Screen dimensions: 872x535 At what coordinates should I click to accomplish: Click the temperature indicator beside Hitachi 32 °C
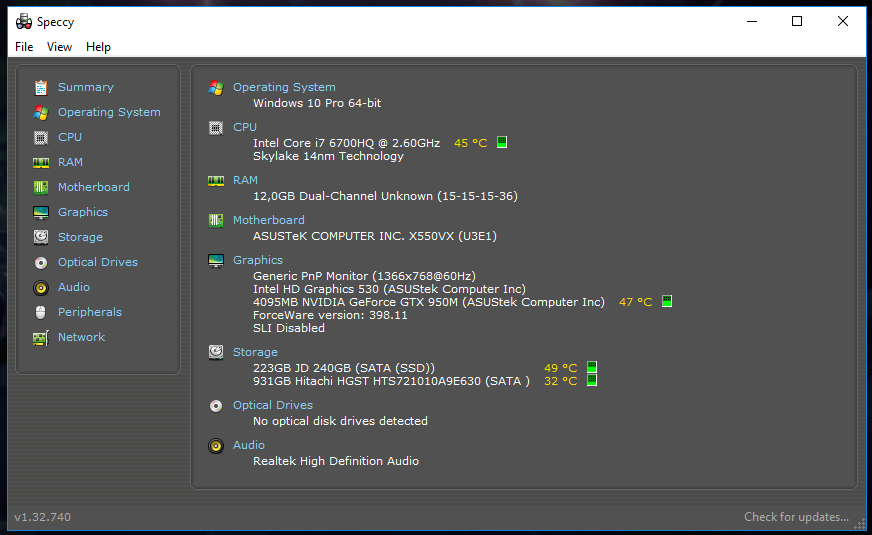[592, 380]
